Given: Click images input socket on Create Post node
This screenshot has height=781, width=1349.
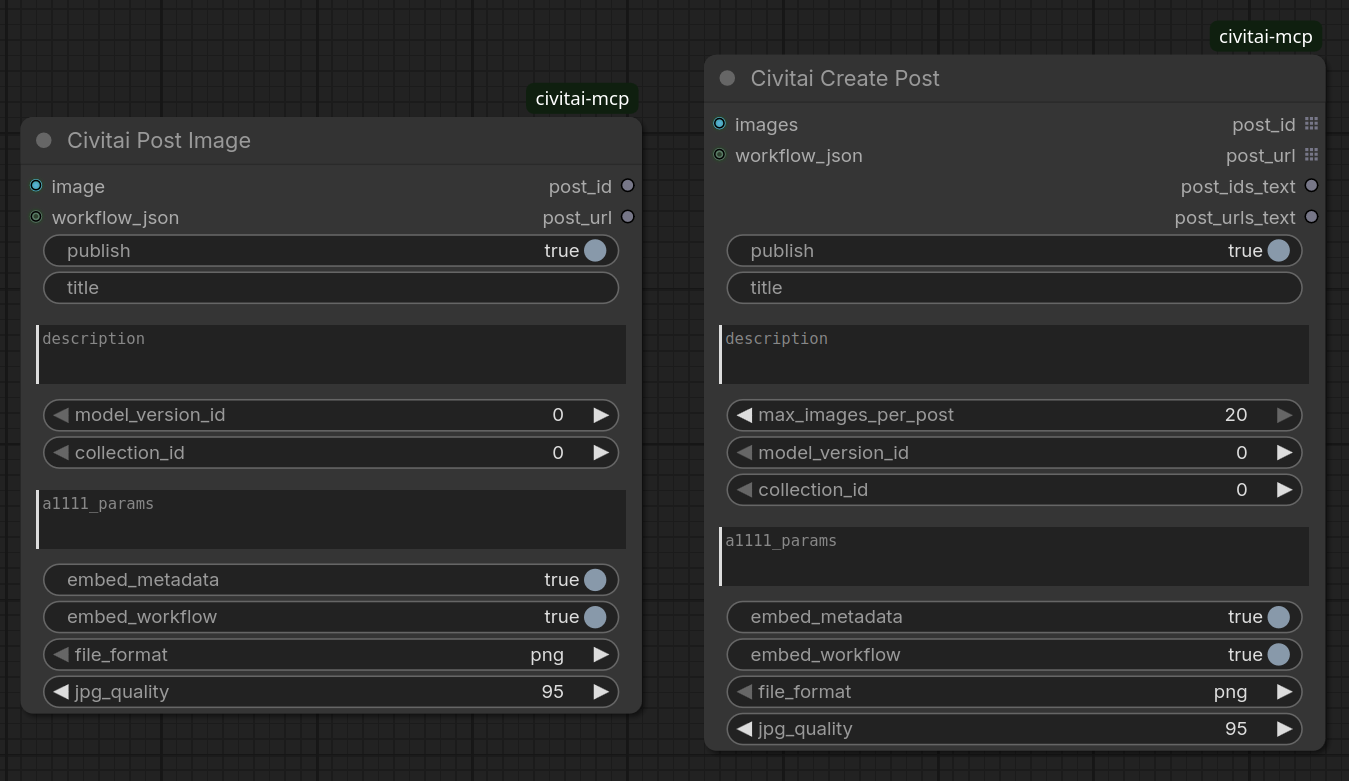Looking at the screenshot, I should [x=719, y=124].
